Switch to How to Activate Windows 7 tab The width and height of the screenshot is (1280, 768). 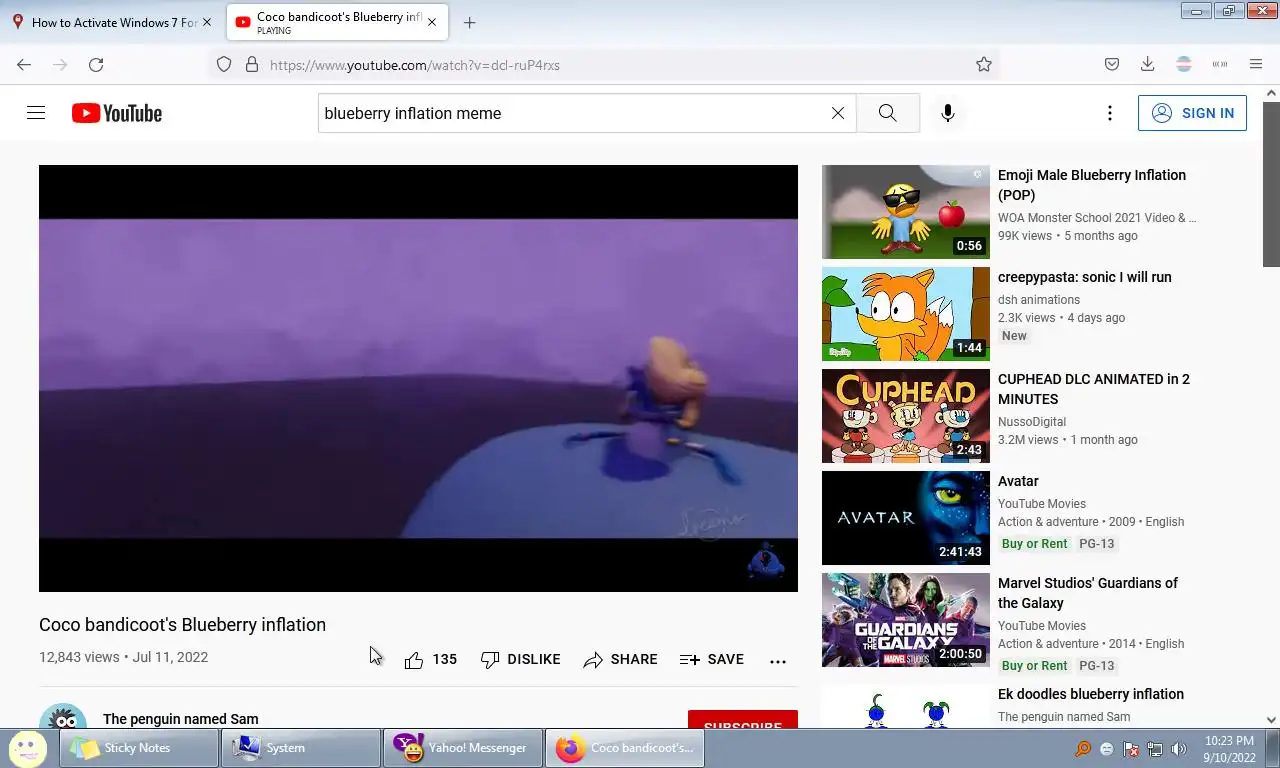point(112,22)
